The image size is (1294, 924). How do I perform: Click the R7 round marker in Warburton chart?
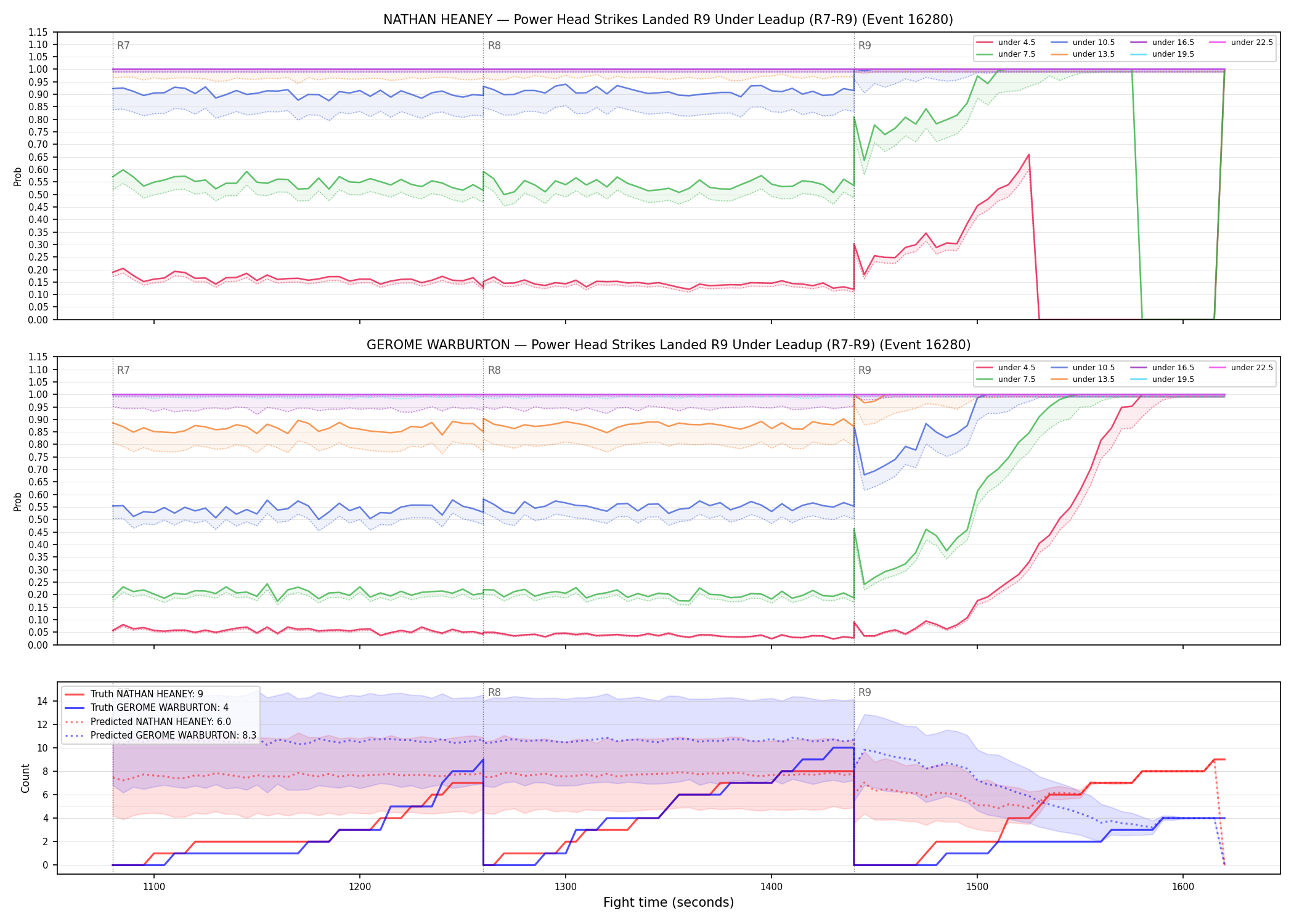click(123, 370)
